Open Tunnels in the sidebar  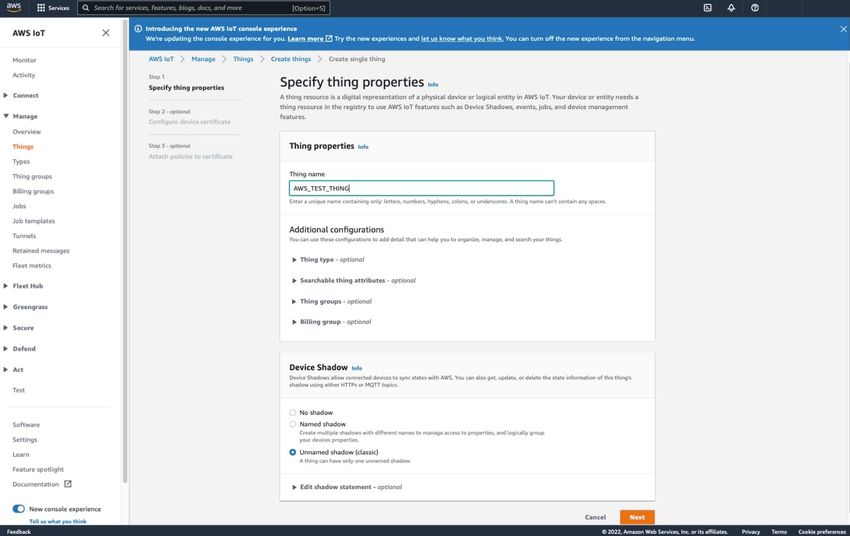tap(24, 236)
